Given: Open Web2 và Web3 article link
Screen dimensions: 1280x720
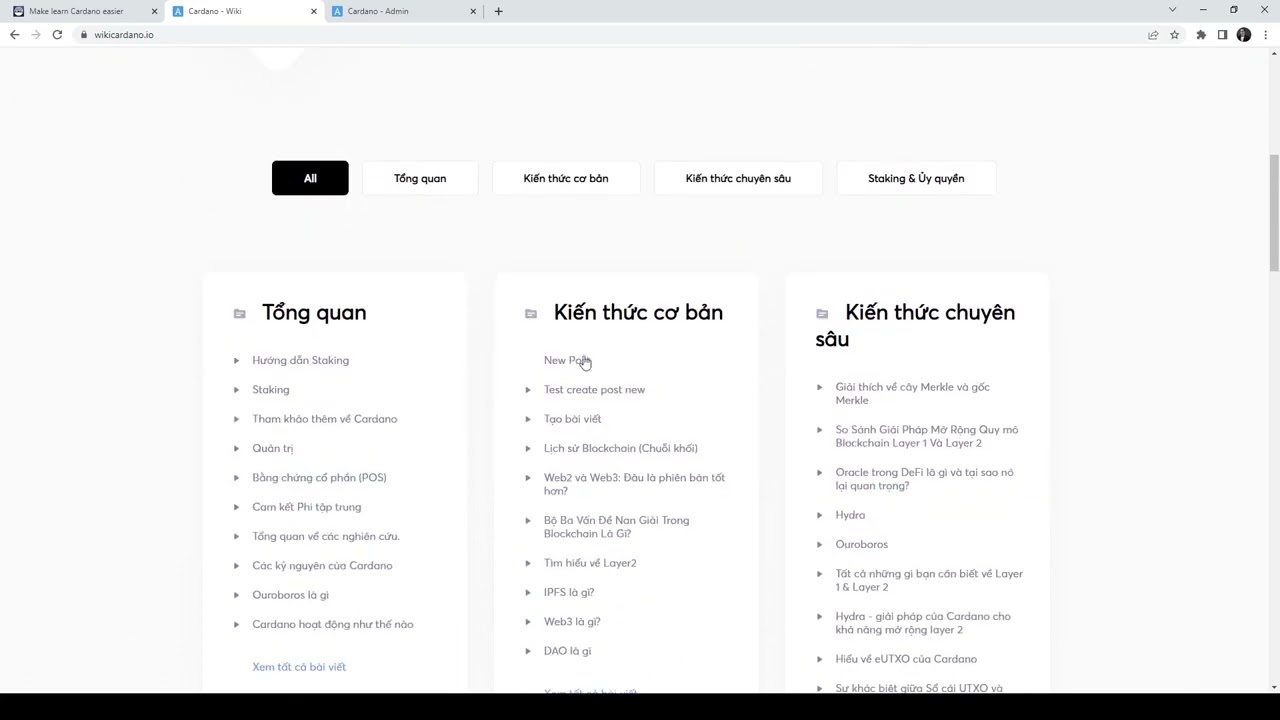Looking at the screenshot, I should coord(634,484).
